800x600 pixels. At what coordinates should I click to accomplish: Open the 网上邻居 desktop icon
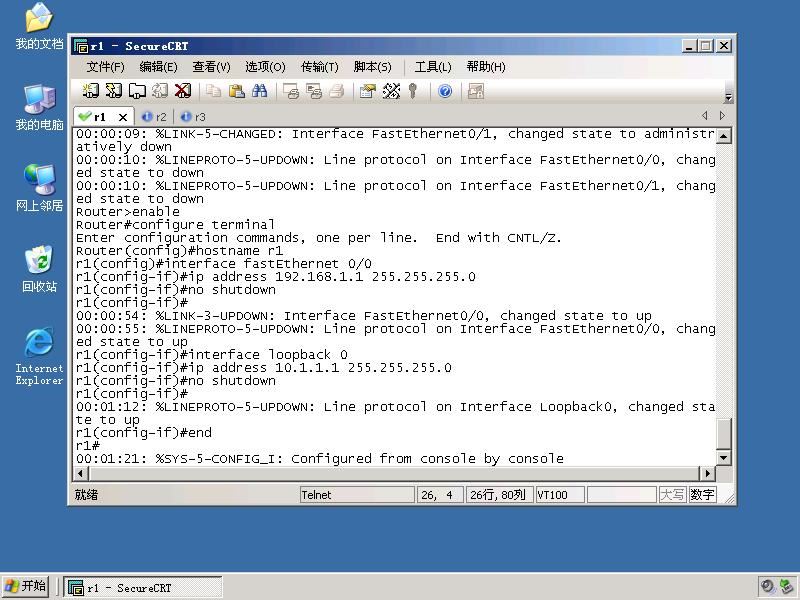click(x=39, y=188)
